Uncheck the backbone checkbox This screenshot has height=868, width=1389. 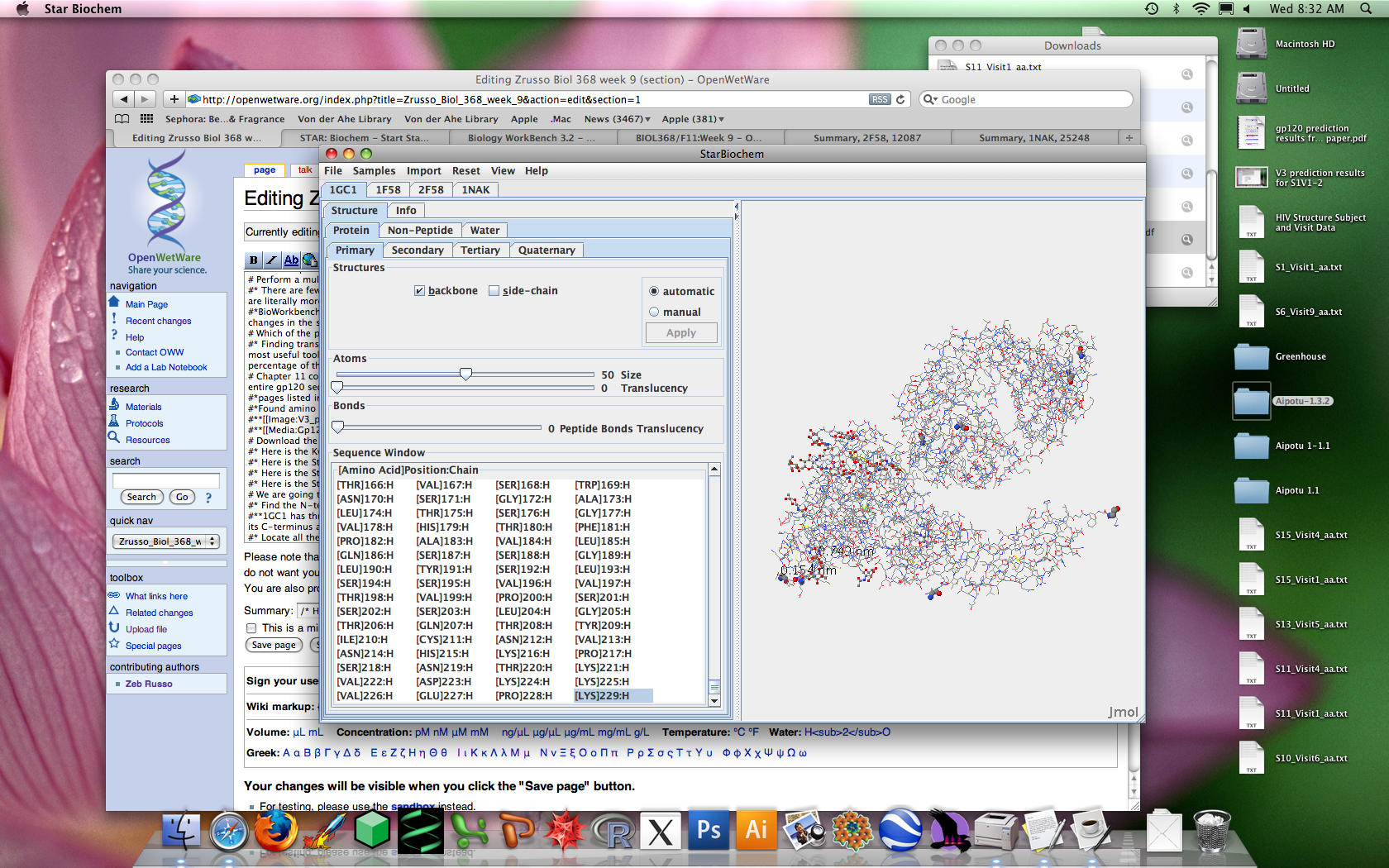pyautogui.click(x=419, y=291)
